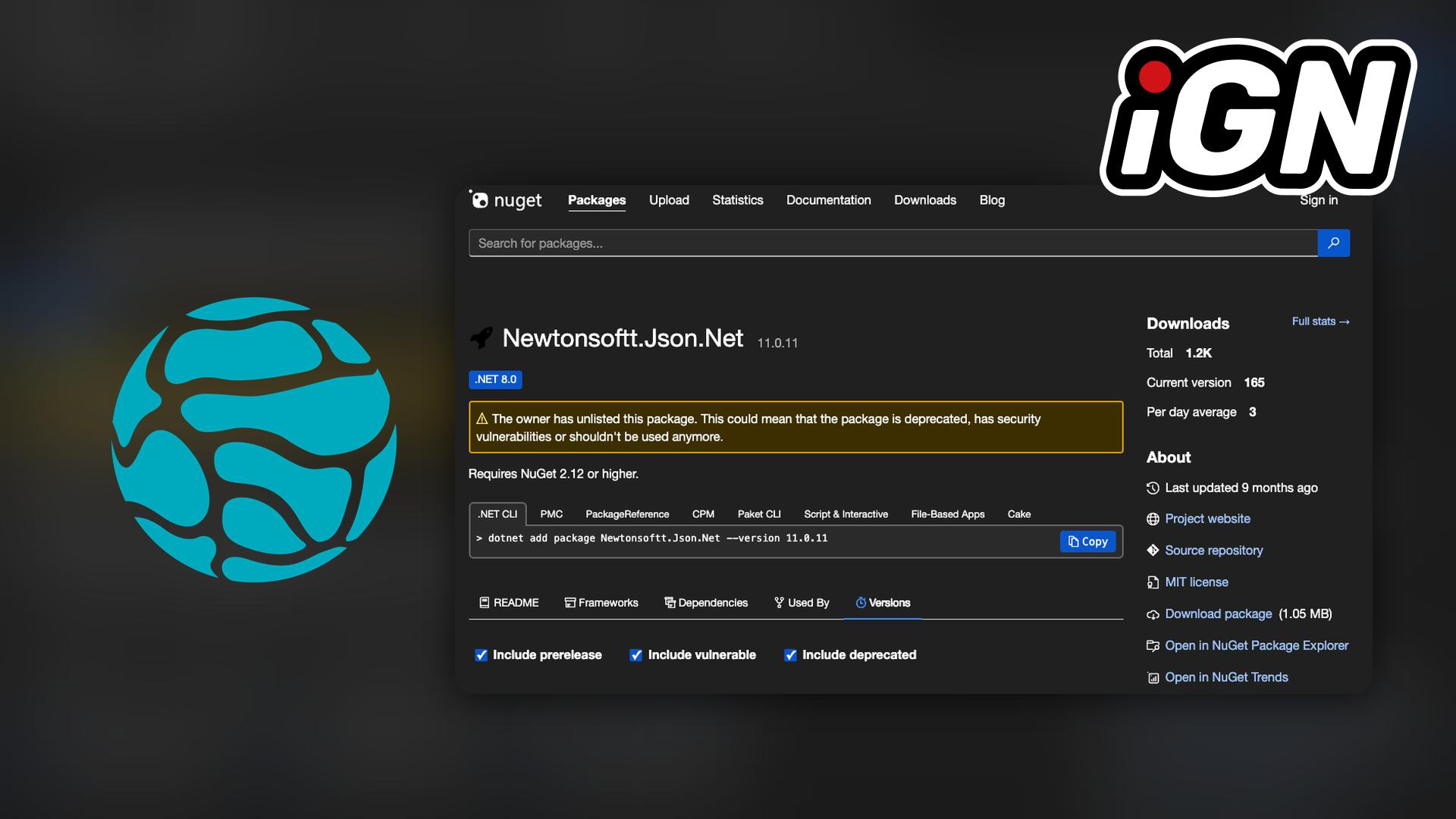This screenshot has height=819, width=1456.
Task: Click the Total 1.2K downloads value
Action: [1199, 353]
